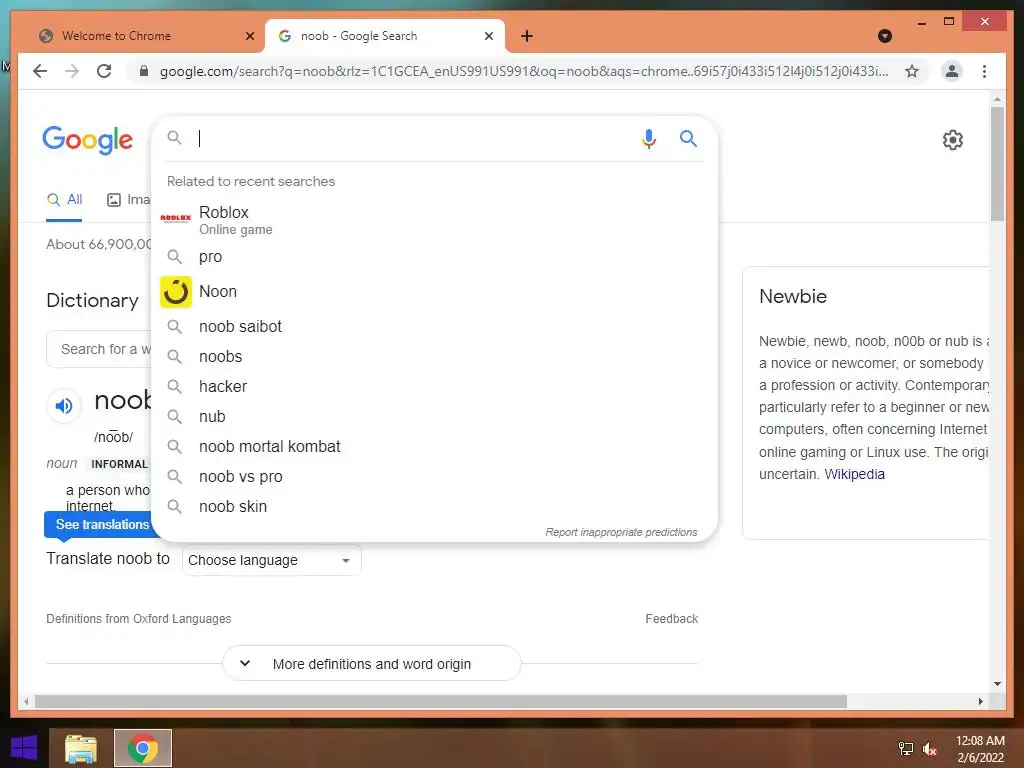Click magnifier icon beside 'pro' suggestion
The width and height of the screenshot is (1024, 768).
coord(174,257)
